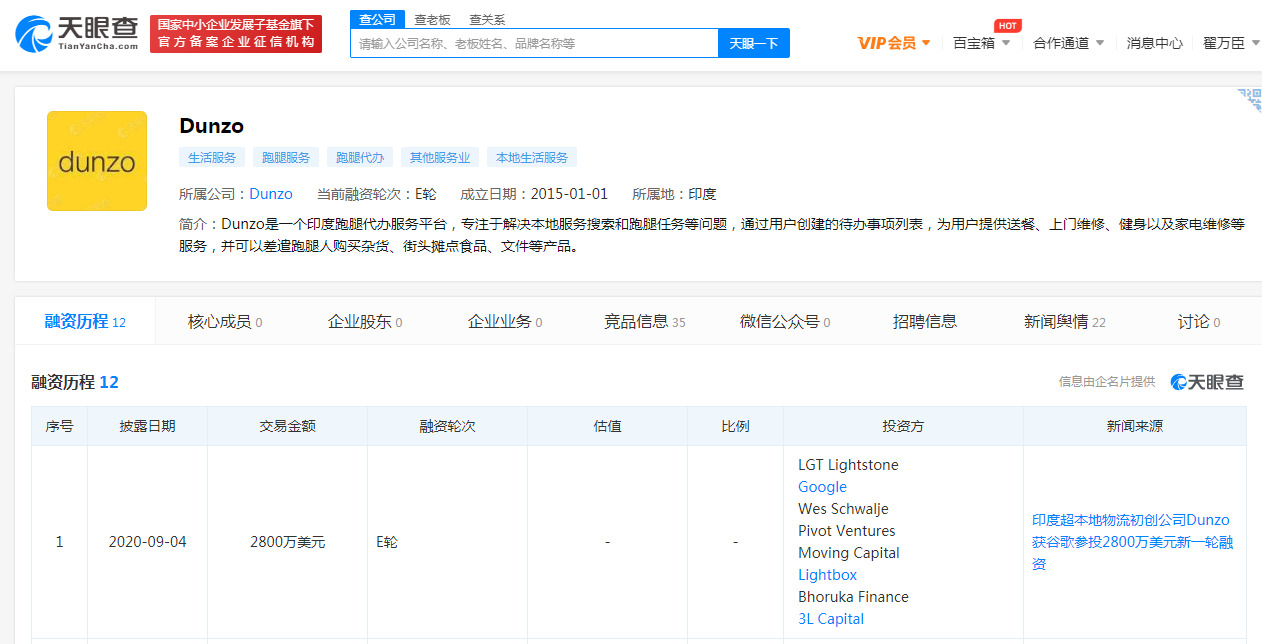Expand the VIP会员 dropdown
1262x644 pixels.
(894, 43)
